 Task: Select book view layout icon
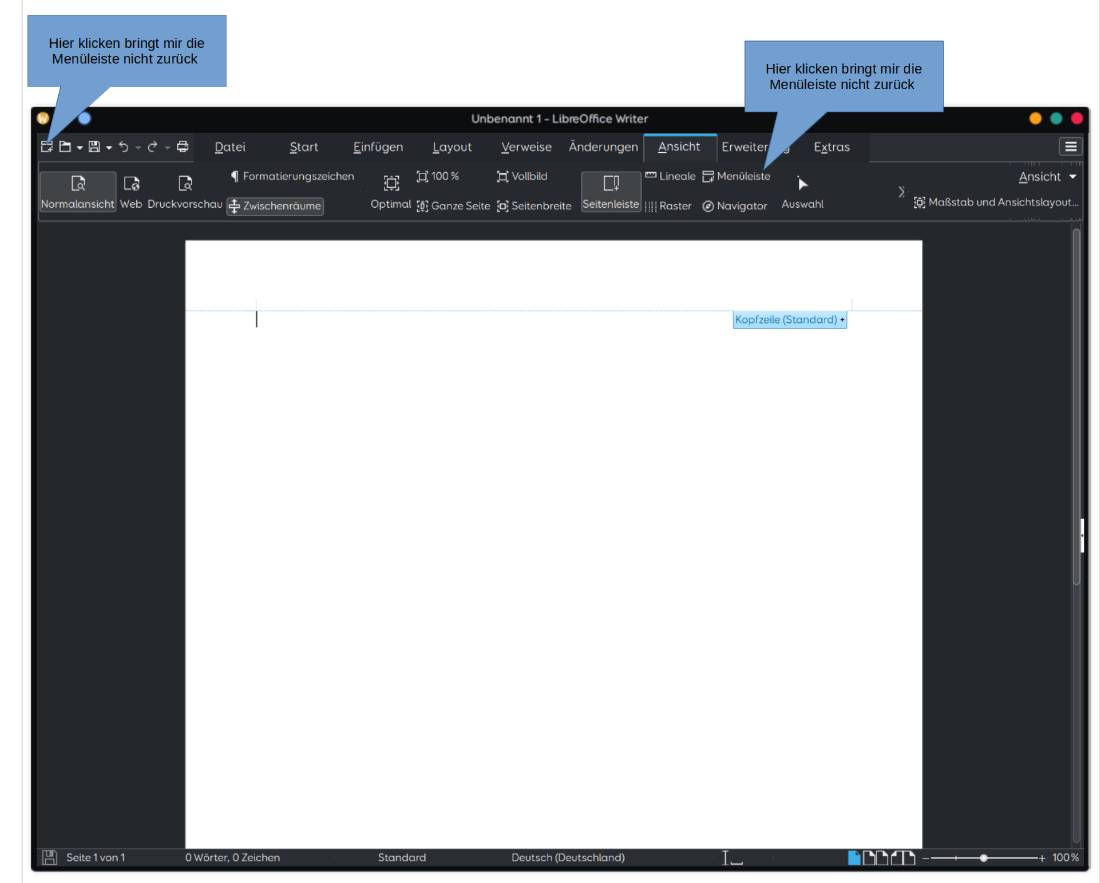[x=903, y=858]
